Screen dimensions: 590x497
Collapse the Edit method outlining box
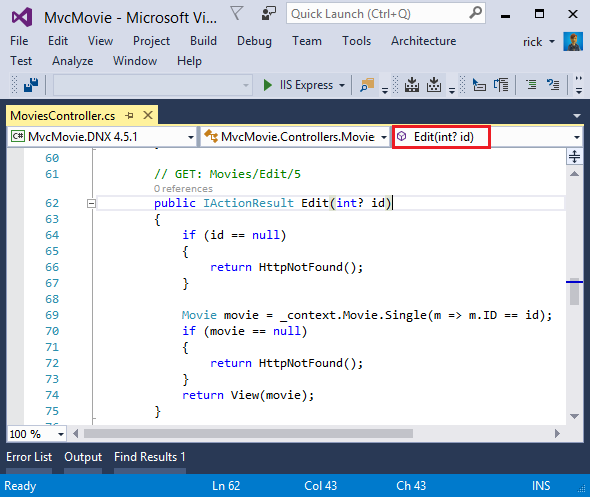pyautogui.click(x=91, y=204)
